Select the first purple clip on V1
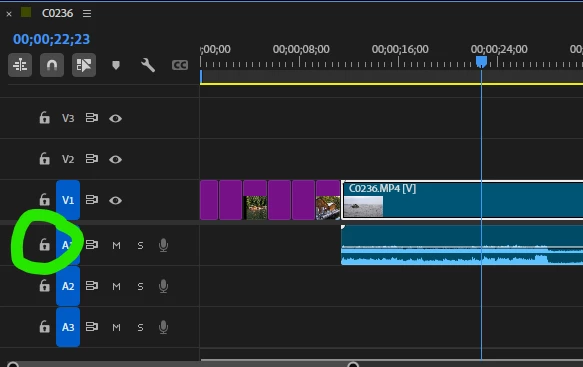The width and height of the screenshot is (583, 367). point(209,200)
